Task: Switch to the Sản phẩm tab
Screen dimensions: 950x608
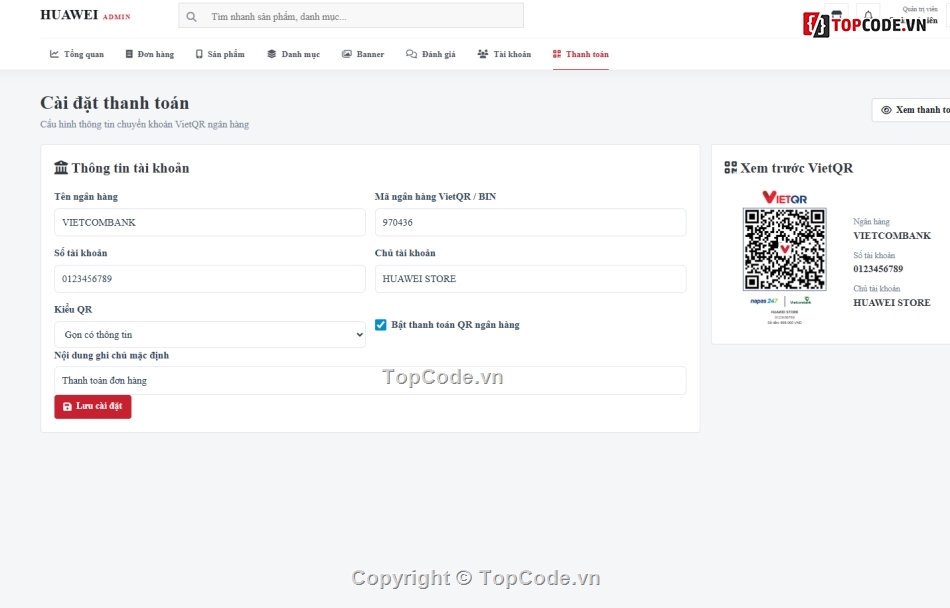Action: pyautogui.click(x=220, y=54)
